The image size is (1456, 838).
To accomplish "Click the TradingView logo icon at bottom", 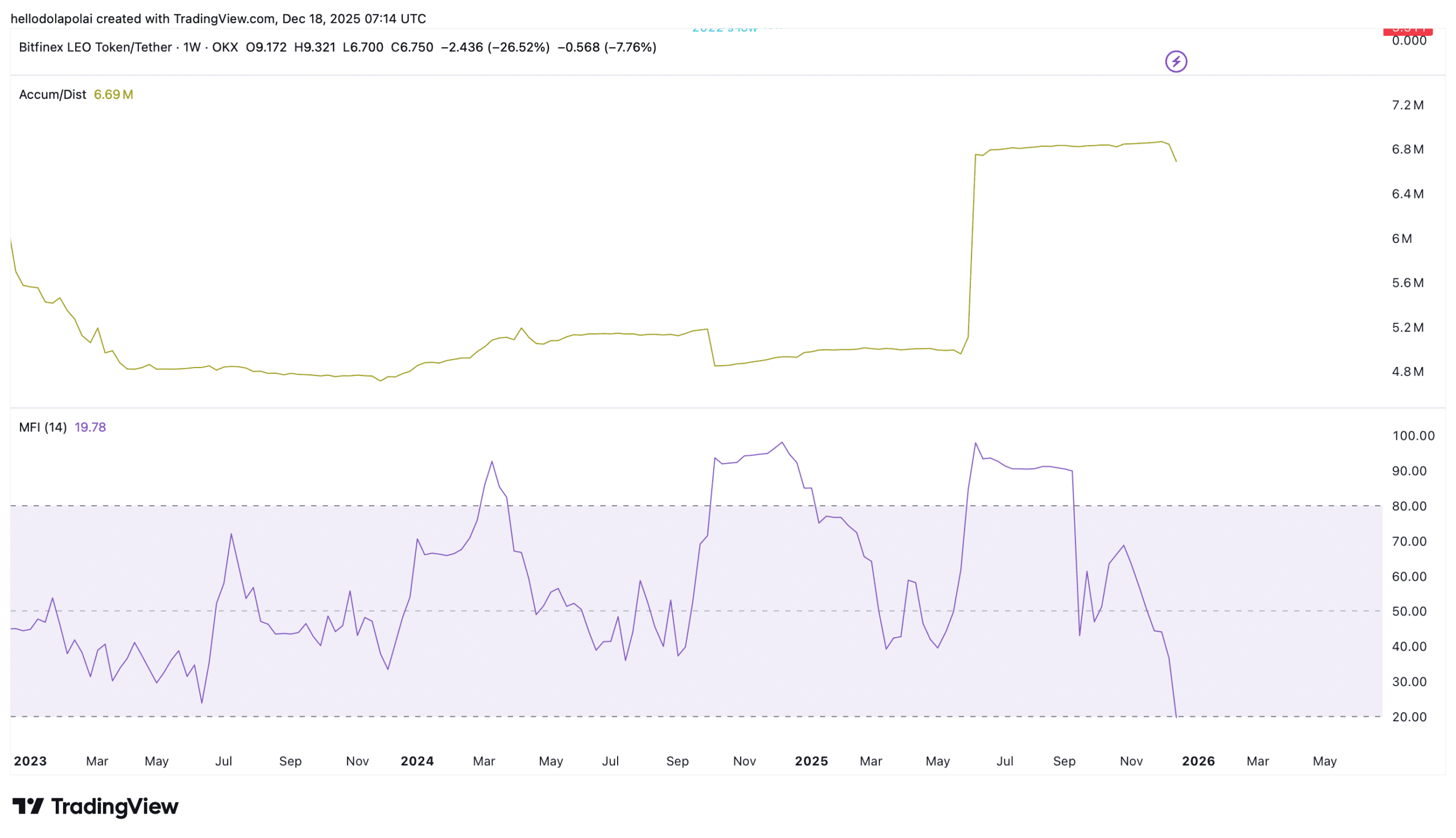I will [x=28, y=806].
